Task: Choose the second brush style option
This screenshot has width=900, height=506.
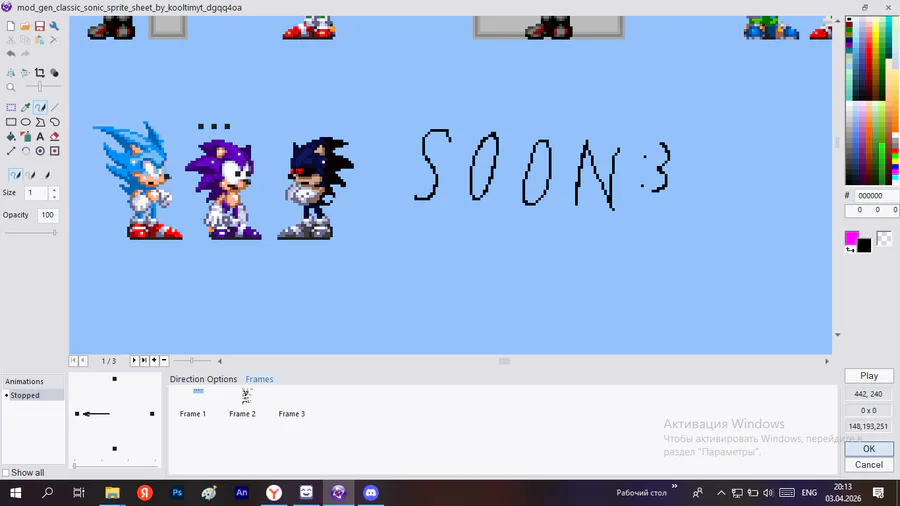Action: coord(30,175)
